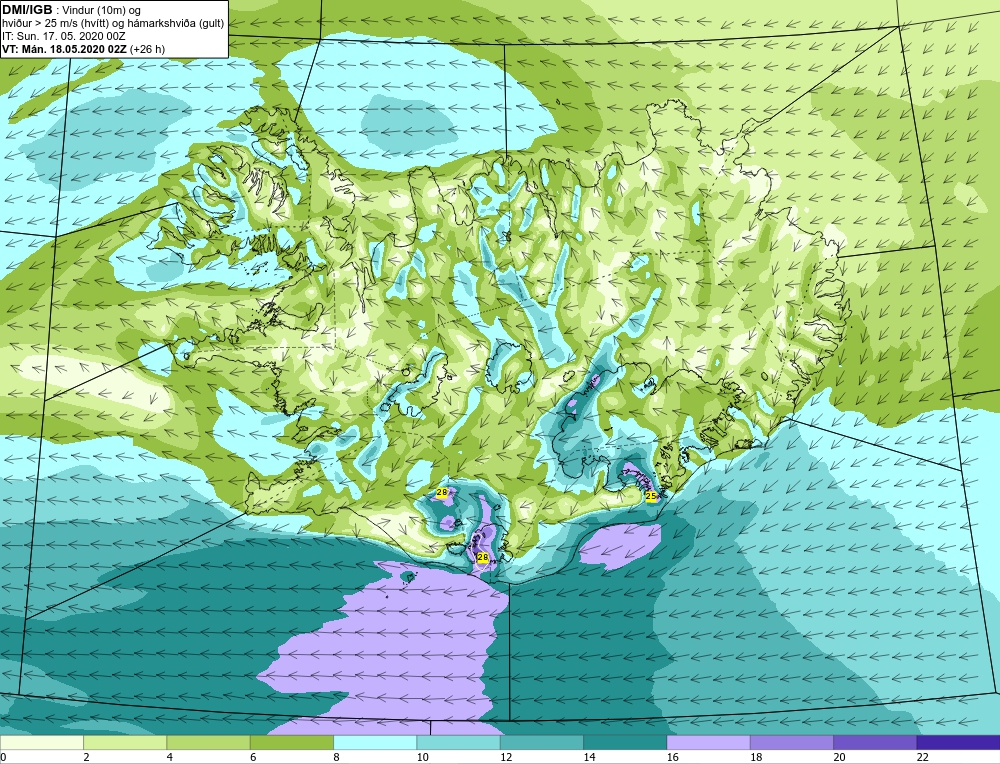
Task: Click the init time 'IT: Sun. 17. 05. 2020 00Z'
Action: (x=64, y=36)
